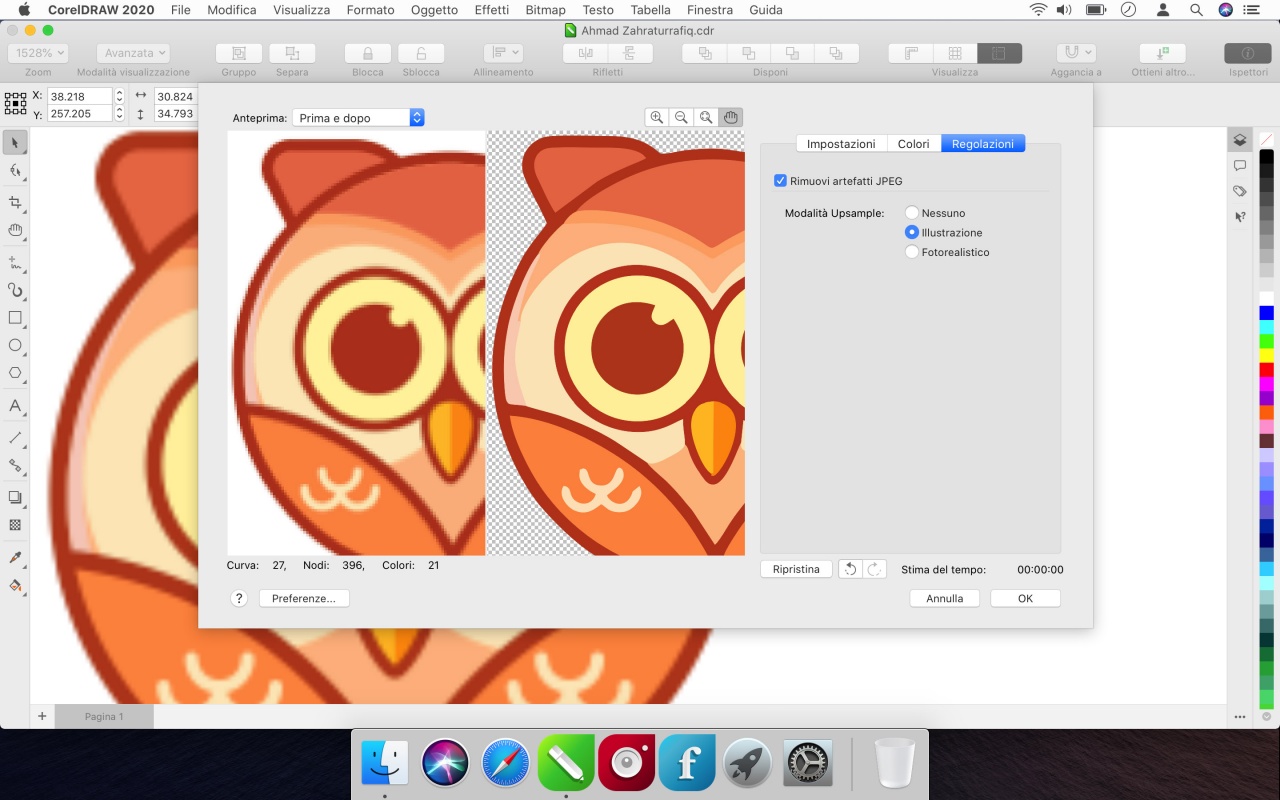Click the OK button
Image resolution: width=1280 pixels, height=800 pixels.
pos(1025,598)
